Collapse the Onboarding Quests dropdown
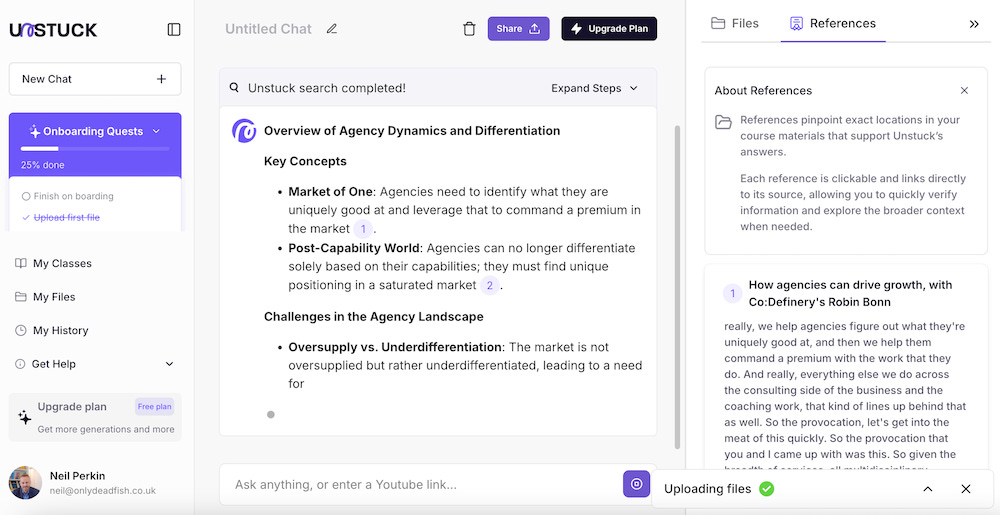Screen dimensions: 1000x515 [x=156, y=131]
